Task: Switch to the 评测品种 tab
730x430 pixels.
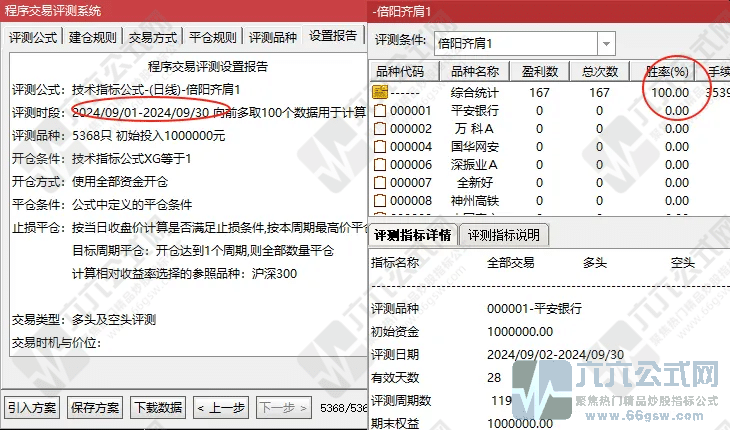Action: click(274, 37)
